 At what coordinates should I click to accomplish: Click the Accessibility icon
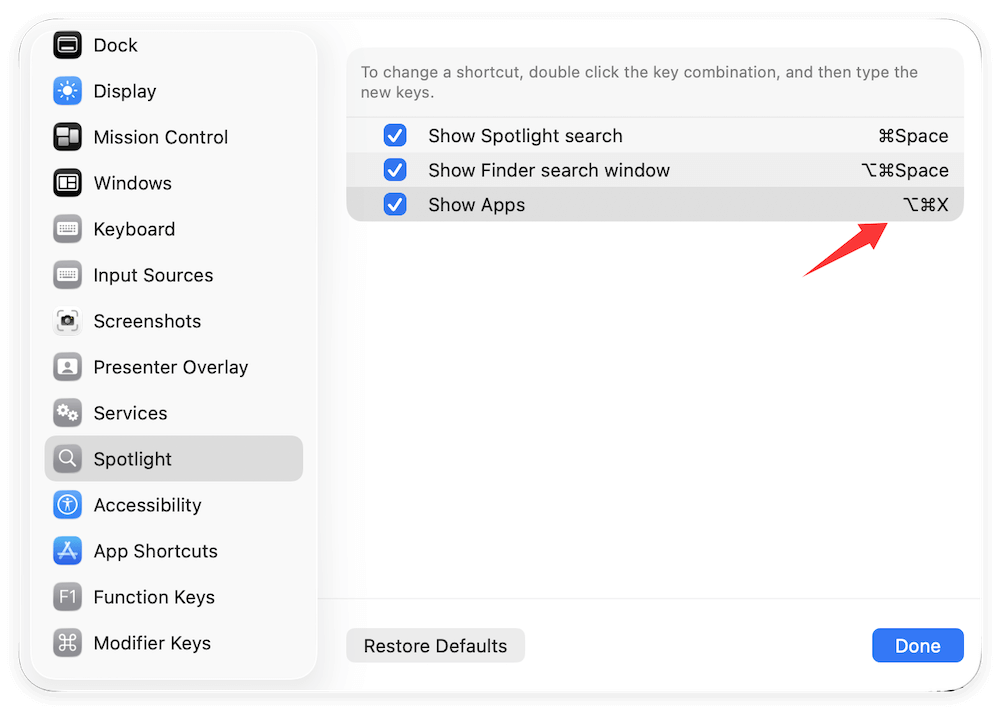pos(66,505)
